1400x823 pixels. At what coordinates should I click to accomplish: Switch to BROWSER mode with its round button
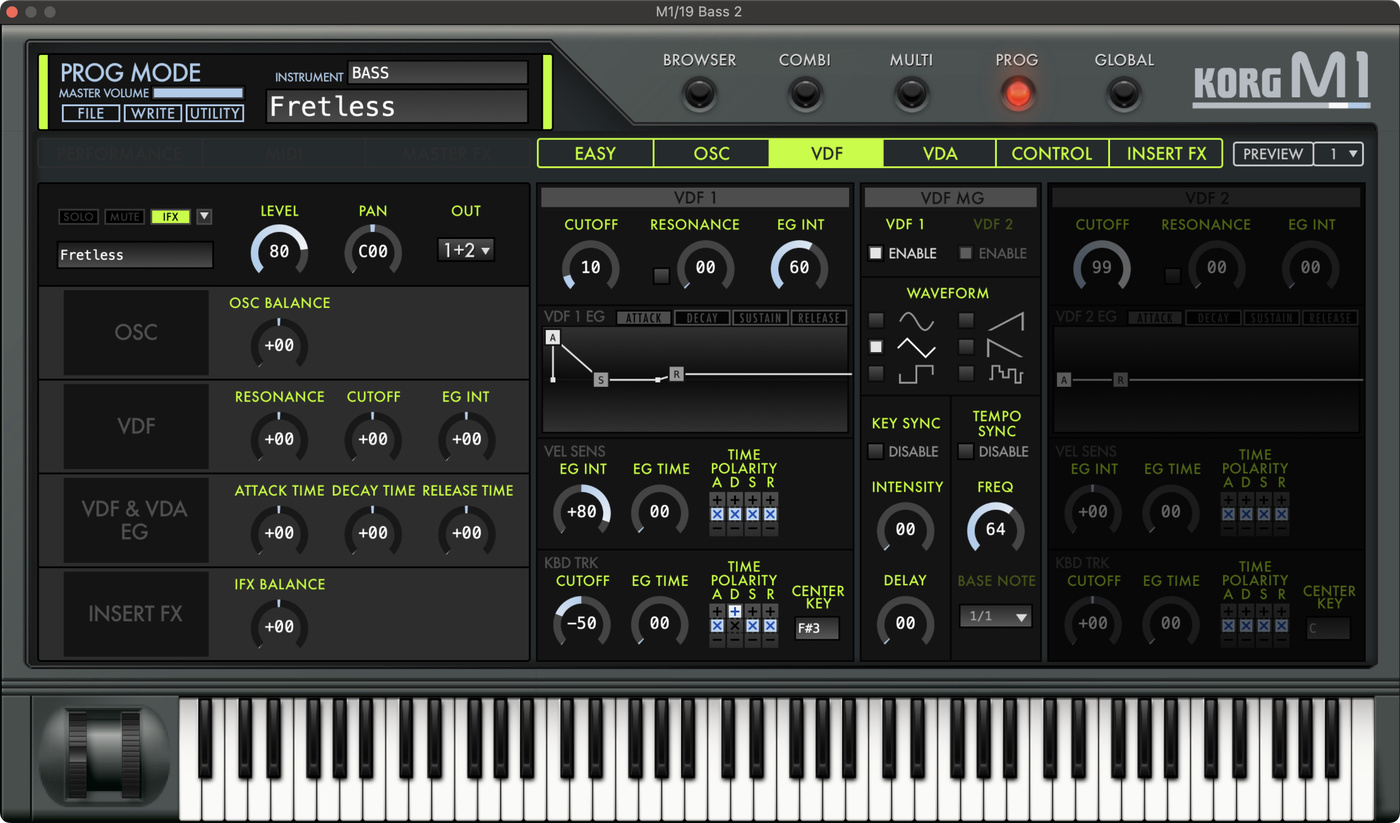[699, 94]
